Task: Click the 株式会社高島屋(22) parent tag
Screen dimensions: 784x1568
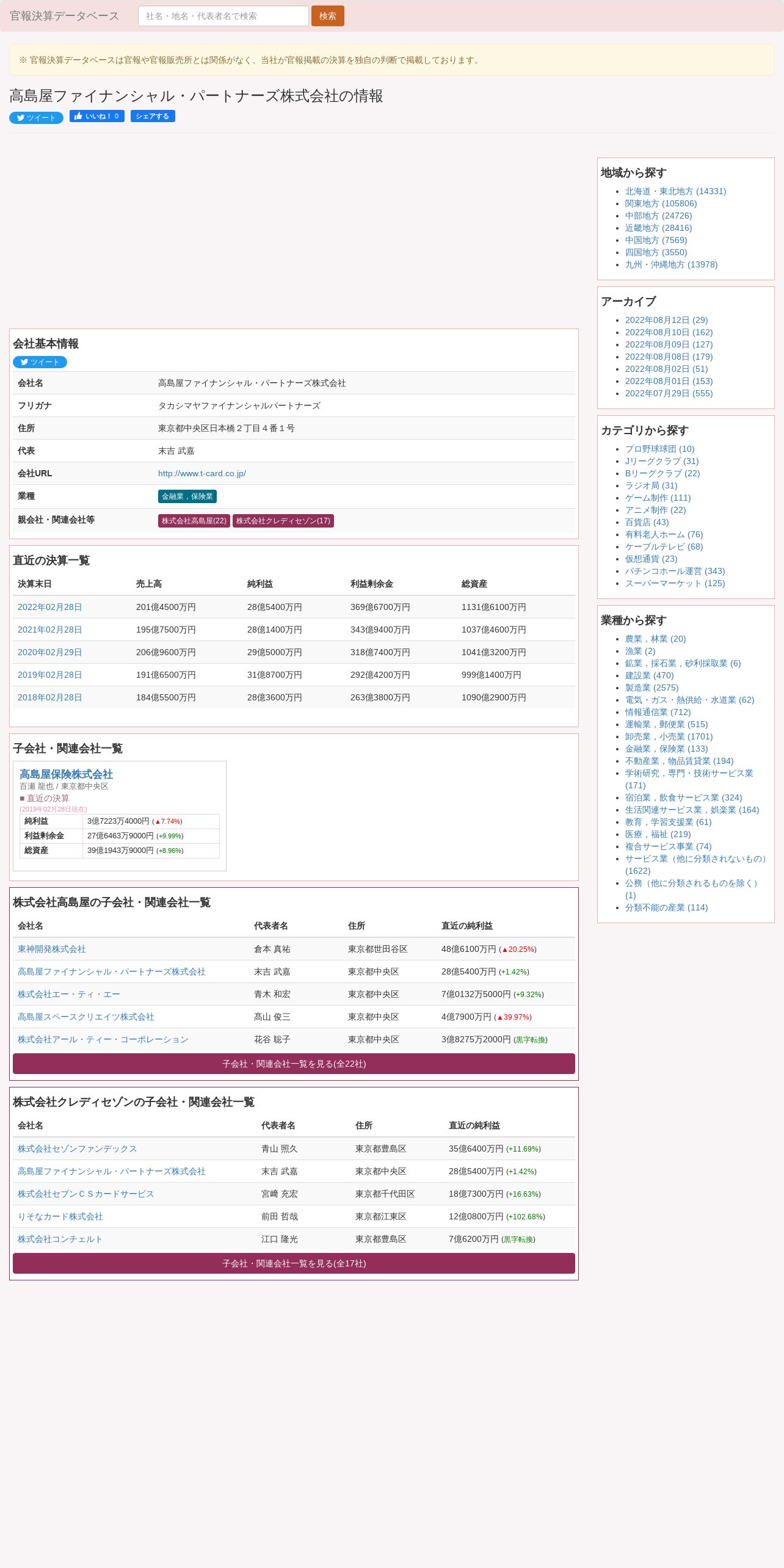Action: [x=194, y=521]
